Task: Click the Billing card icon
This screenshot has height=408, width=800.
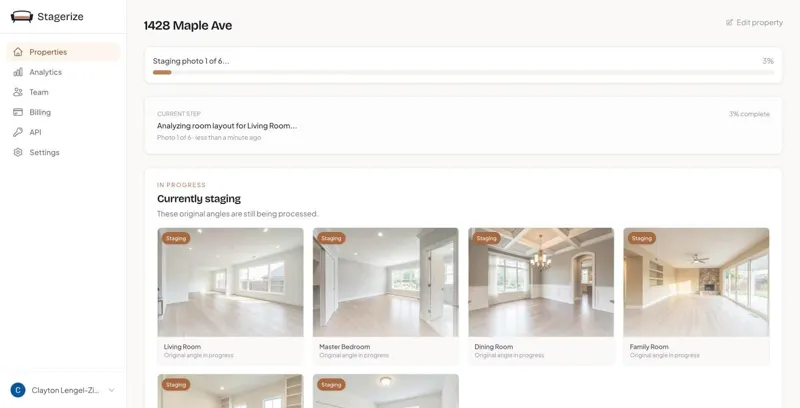Action: (18, 112)
